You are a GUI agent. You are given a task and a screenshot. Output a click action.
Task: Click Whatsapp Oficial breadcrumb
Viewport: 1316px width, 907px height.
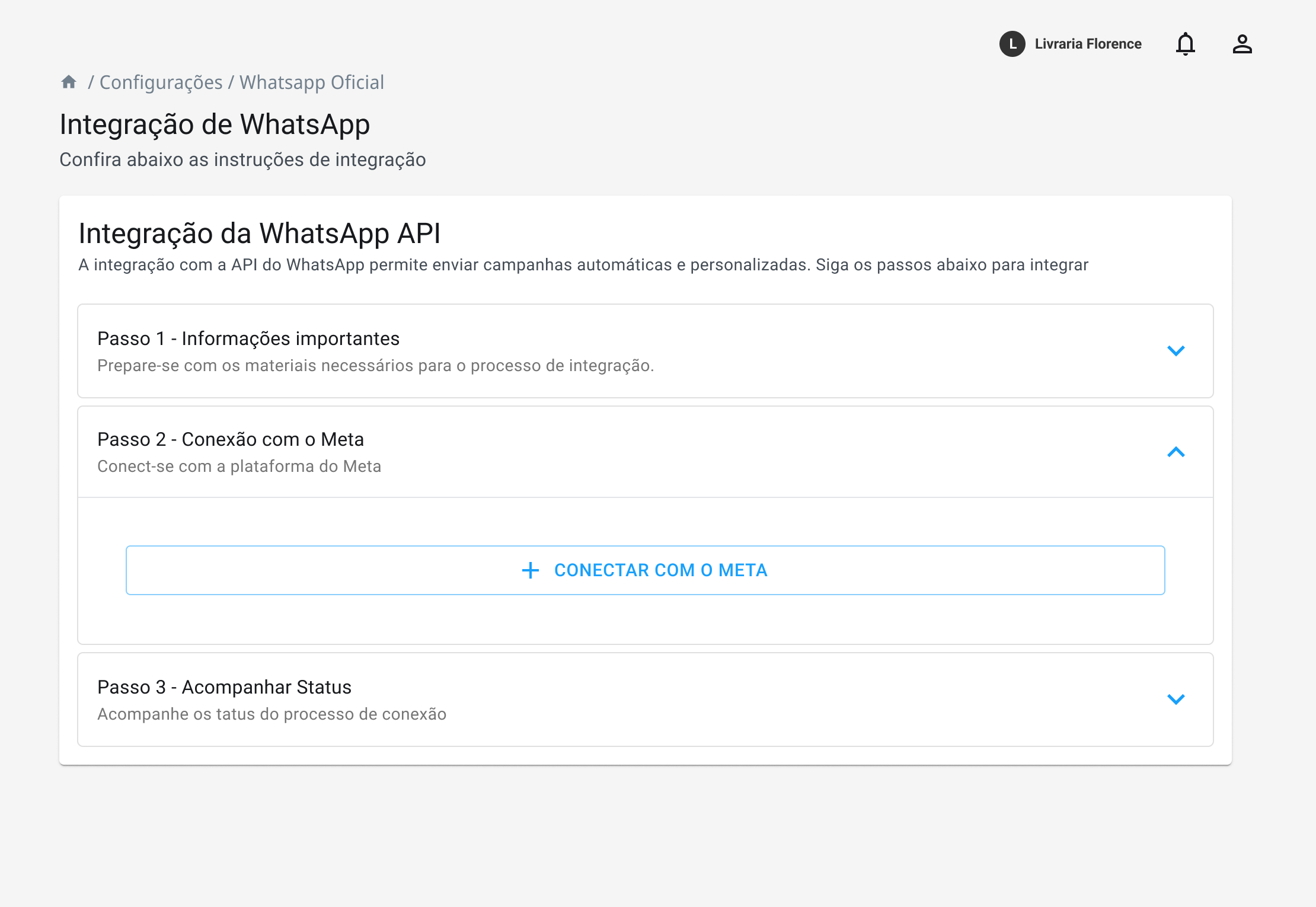[312, 82]
